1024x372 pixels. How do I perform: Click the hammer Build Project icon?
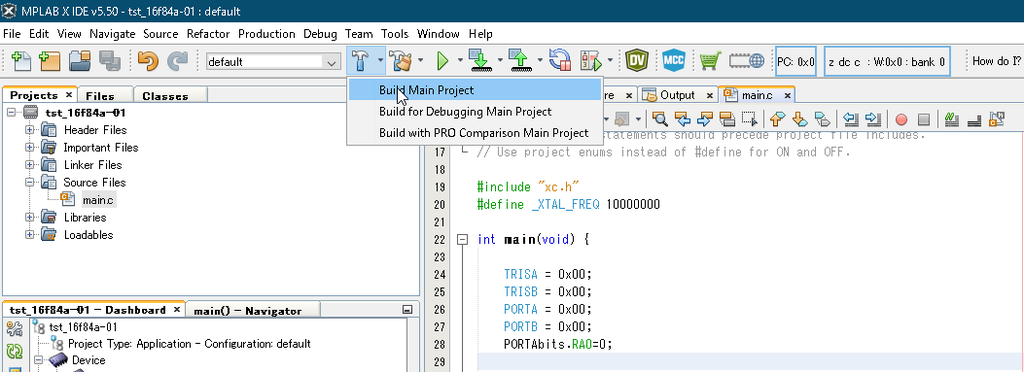click(360, 61)
